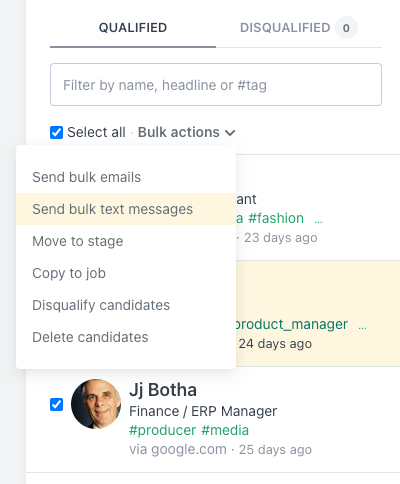Switch to the Disqualified tab

285,28
